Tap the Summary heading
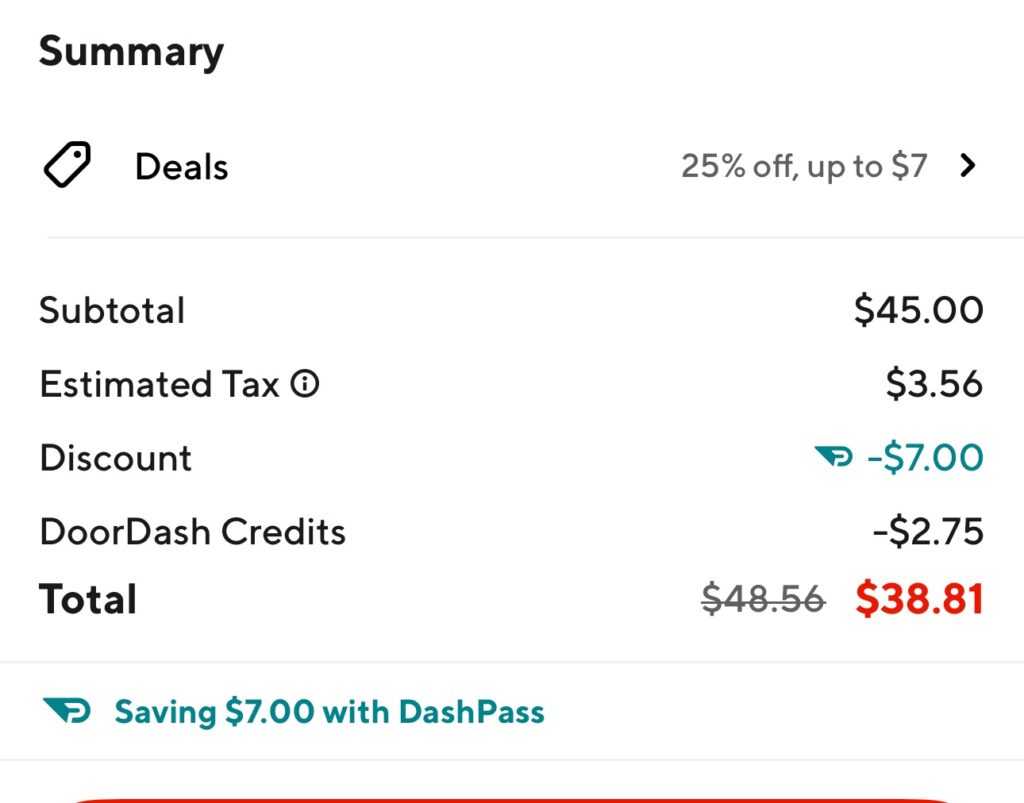 (131, 52)
